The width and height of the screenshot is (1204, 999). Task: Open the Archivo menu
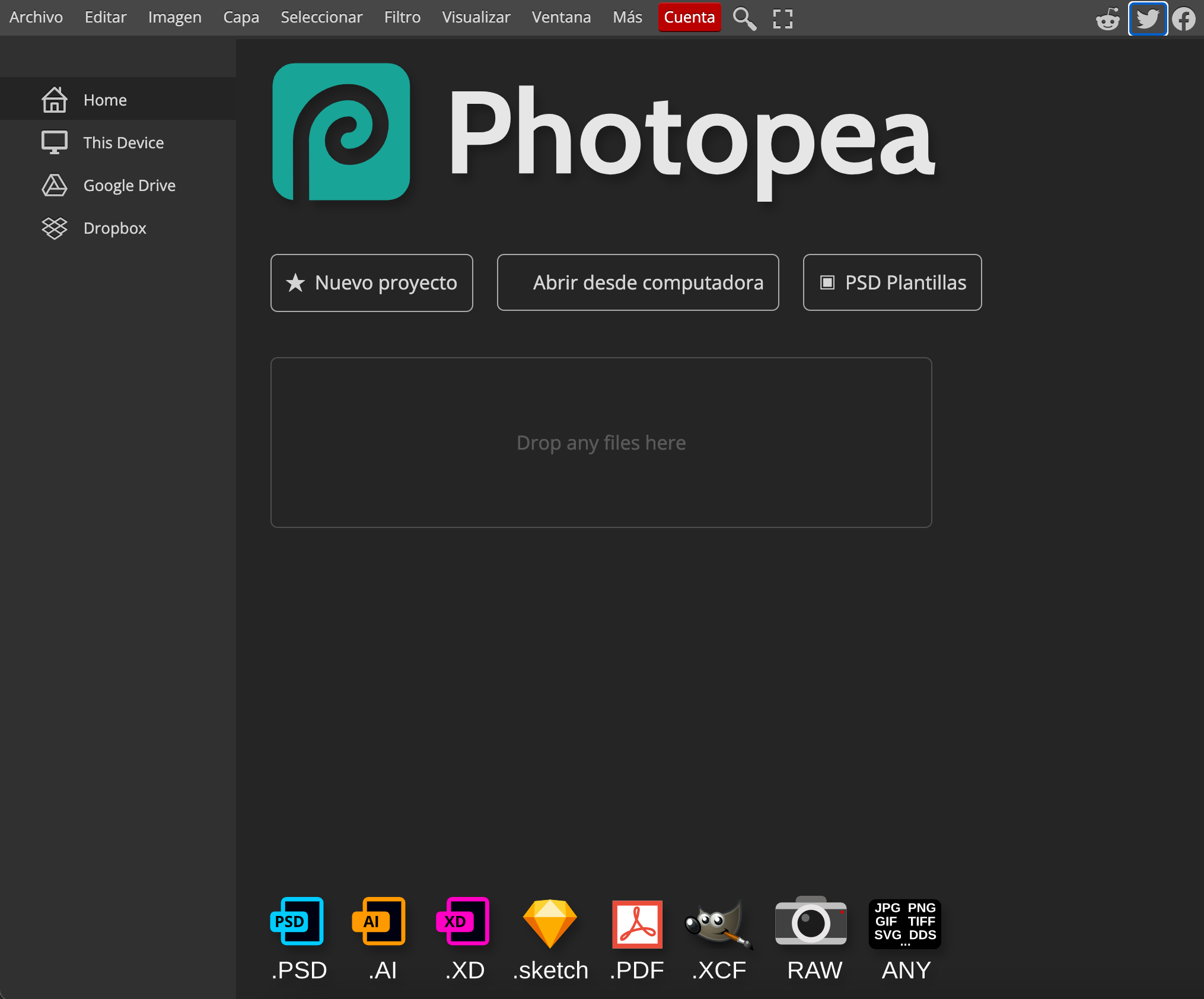[36, 17]
